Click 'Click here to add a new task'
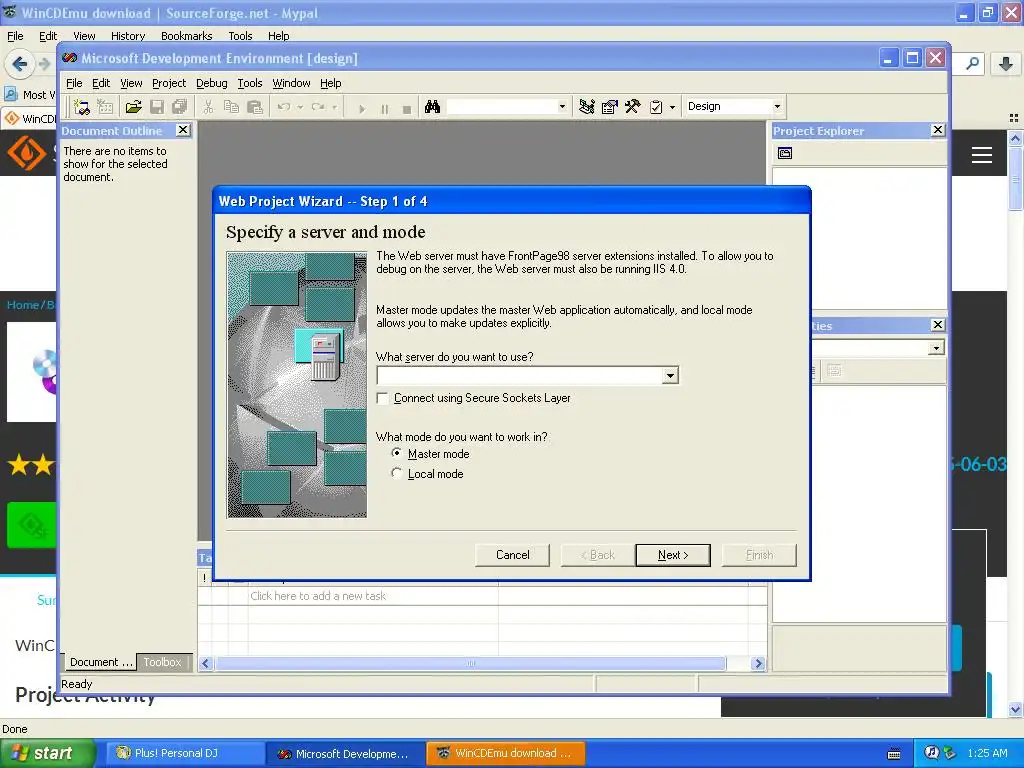Image resolution: width=1024 pixels, height=768 pixels. [x=318, y=596]
